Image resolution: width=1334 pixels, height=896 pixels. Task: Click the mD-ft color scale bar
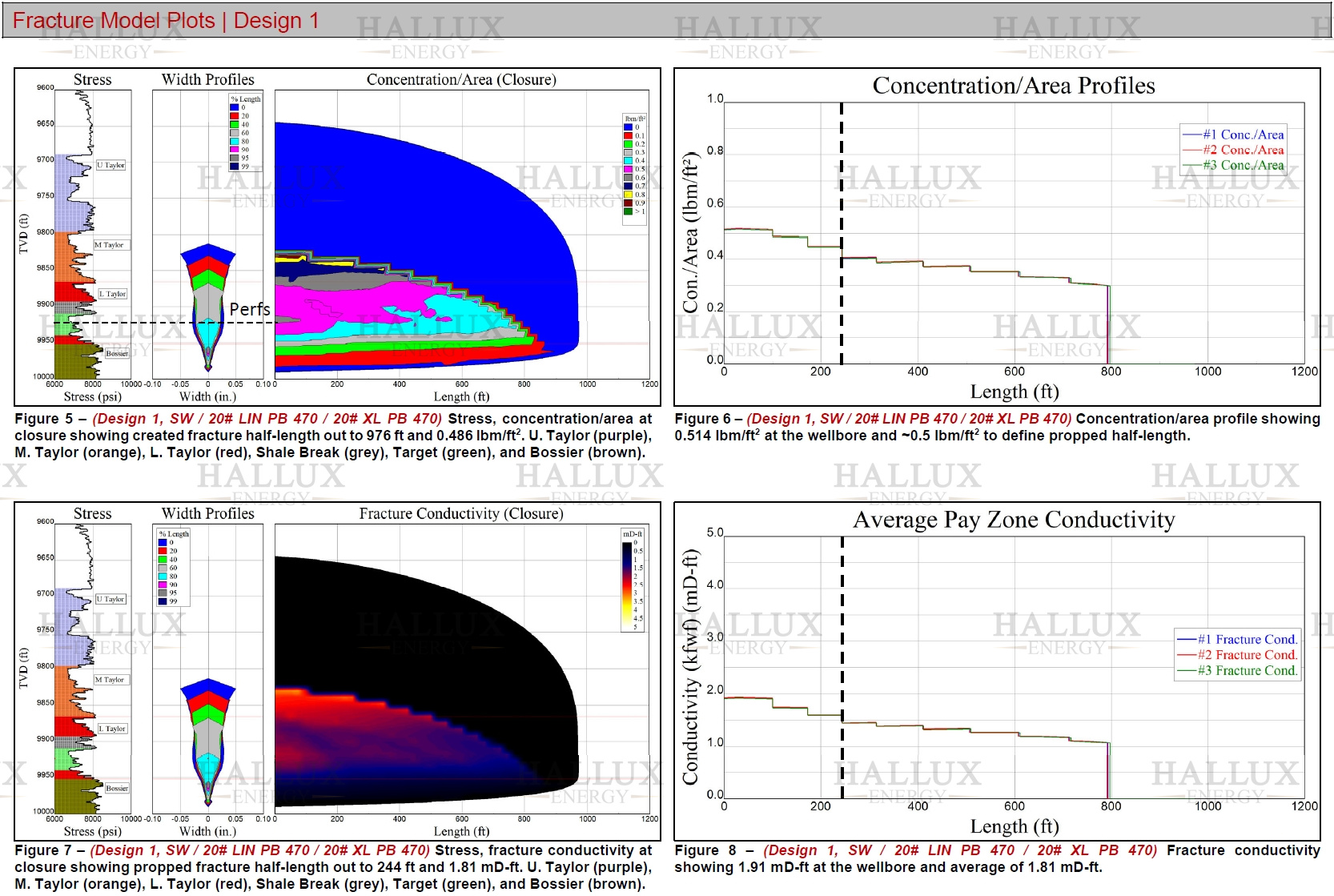[x=627, y=586]
